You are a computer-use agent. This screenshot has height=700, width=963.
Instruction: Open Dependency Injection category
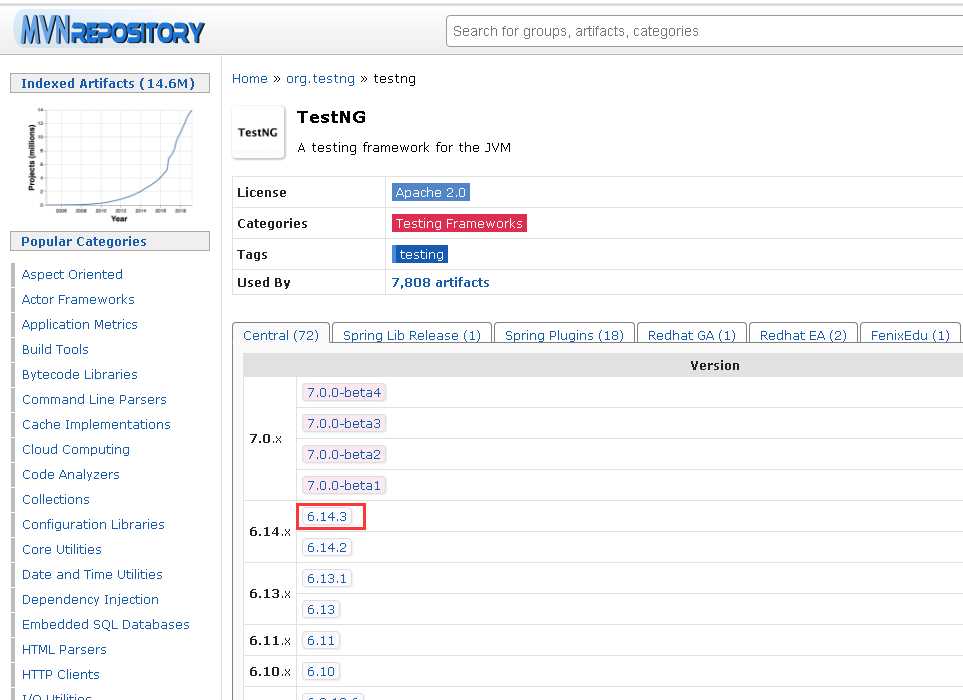click(x=90, y=599)
